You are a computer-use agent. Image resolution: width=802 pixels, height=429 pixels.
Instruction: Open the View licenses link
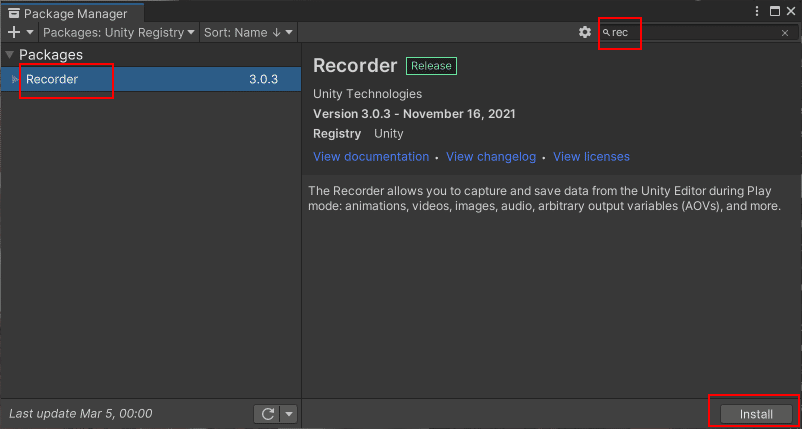(x=591, y=156)
